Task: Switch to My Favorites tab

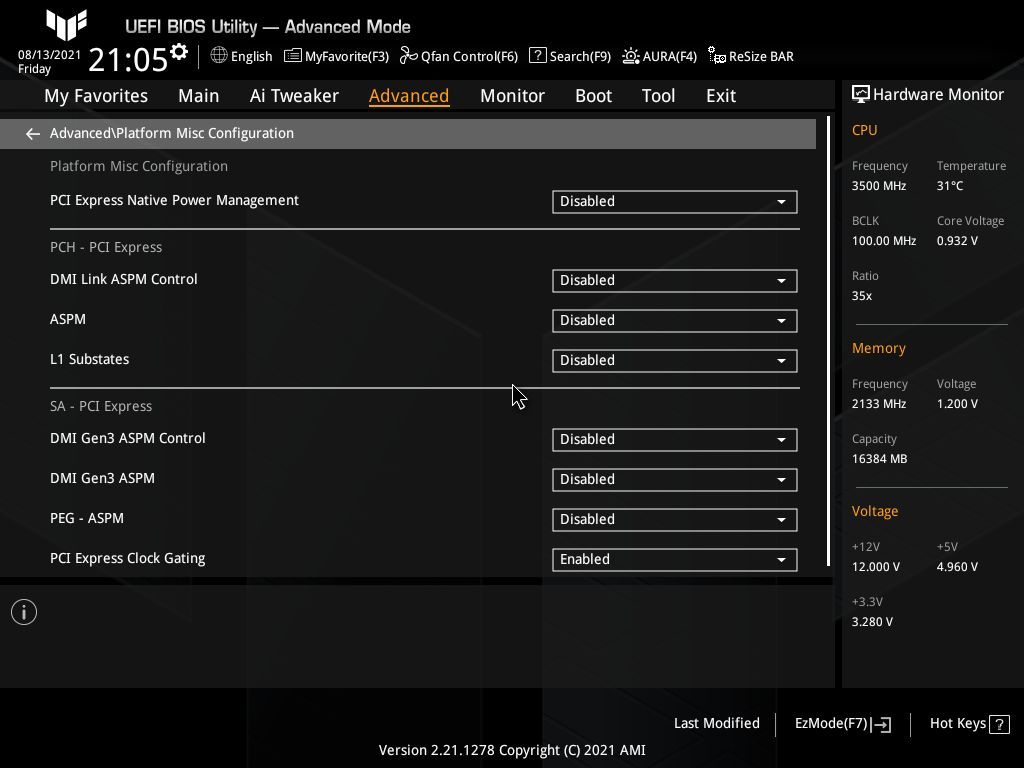Action: 96,95
